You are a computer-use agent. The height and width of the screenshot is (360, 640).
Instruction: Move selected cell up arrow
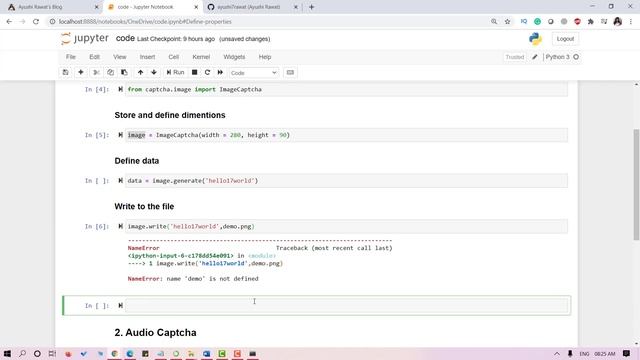[140, 73]
